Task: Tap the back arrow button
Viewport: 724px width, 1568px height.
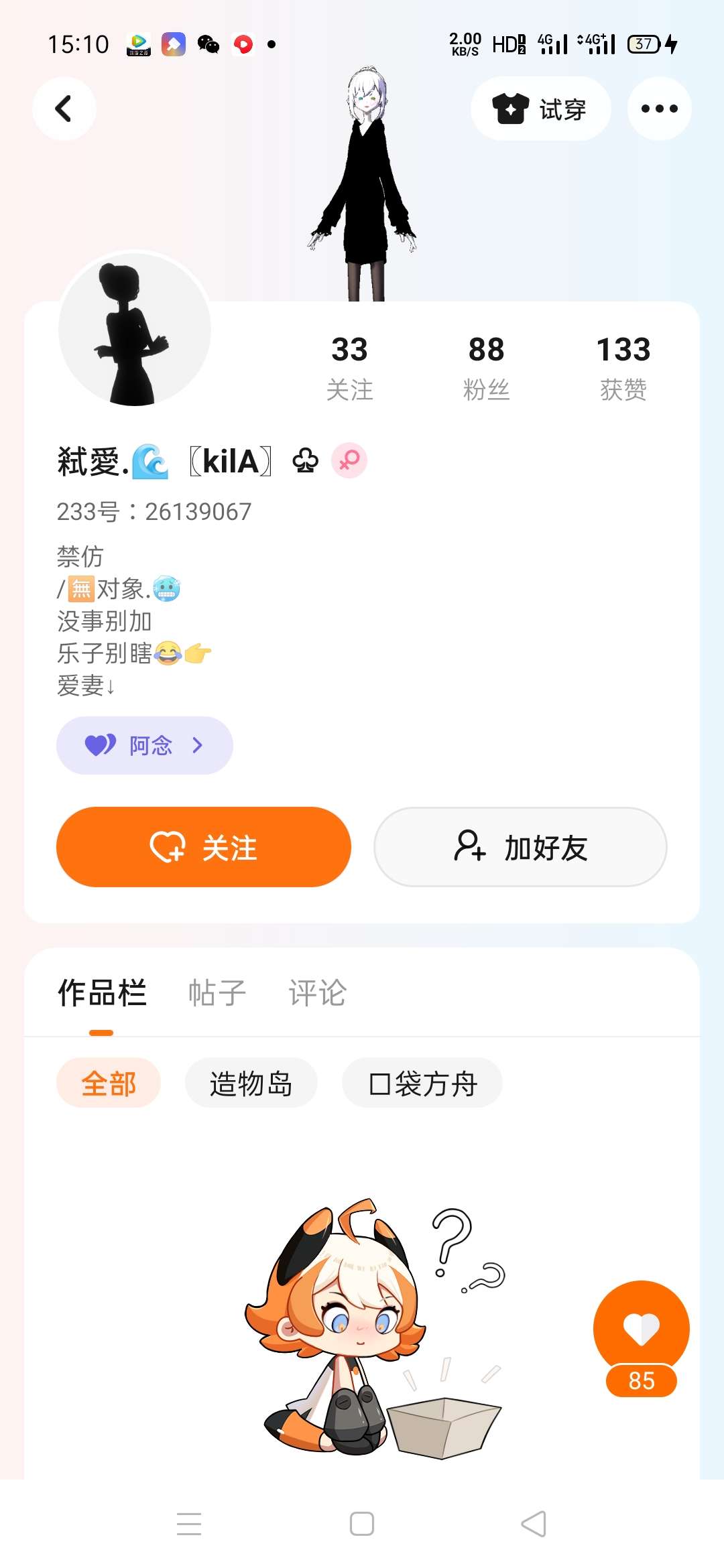Action: click(x=64, y=109)
